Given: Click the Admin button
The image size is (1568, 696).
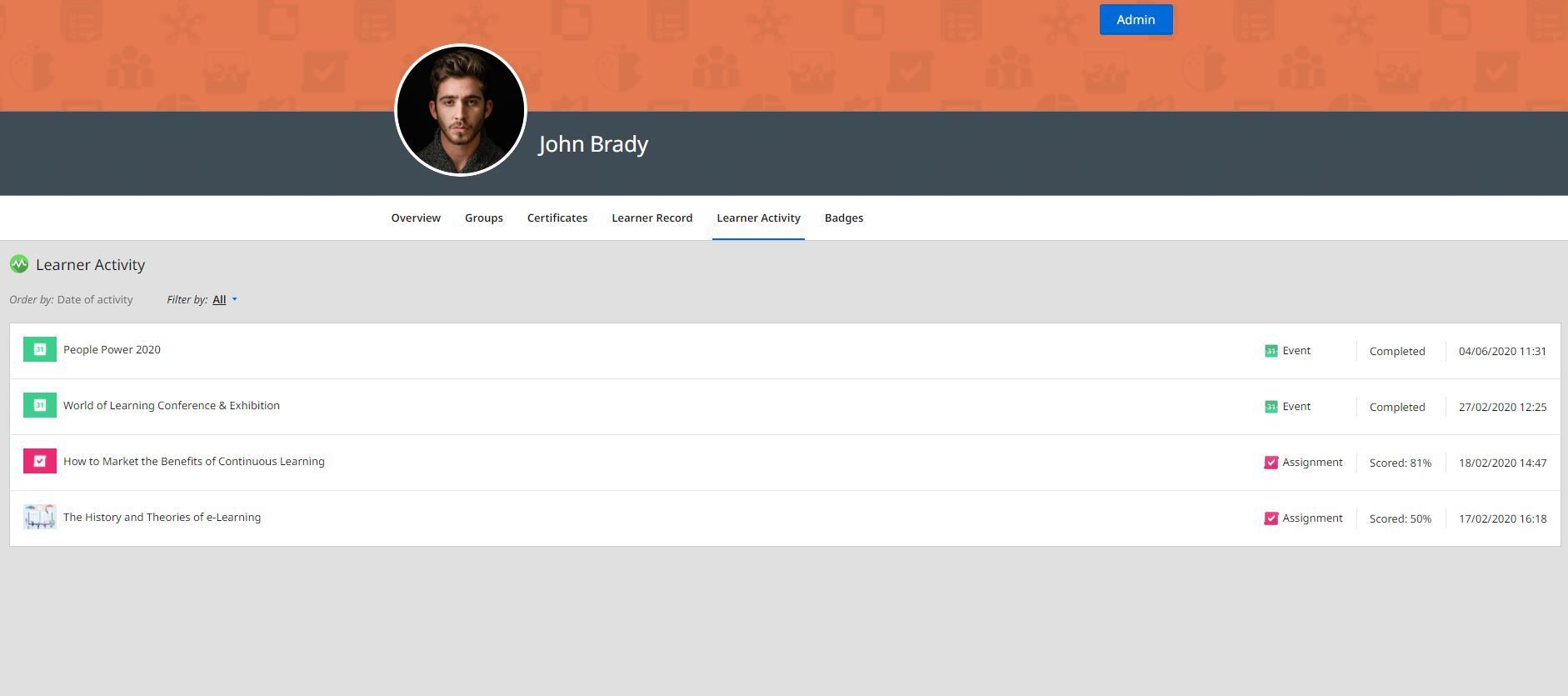Looking at the screenshot, I should point(1136,19).
